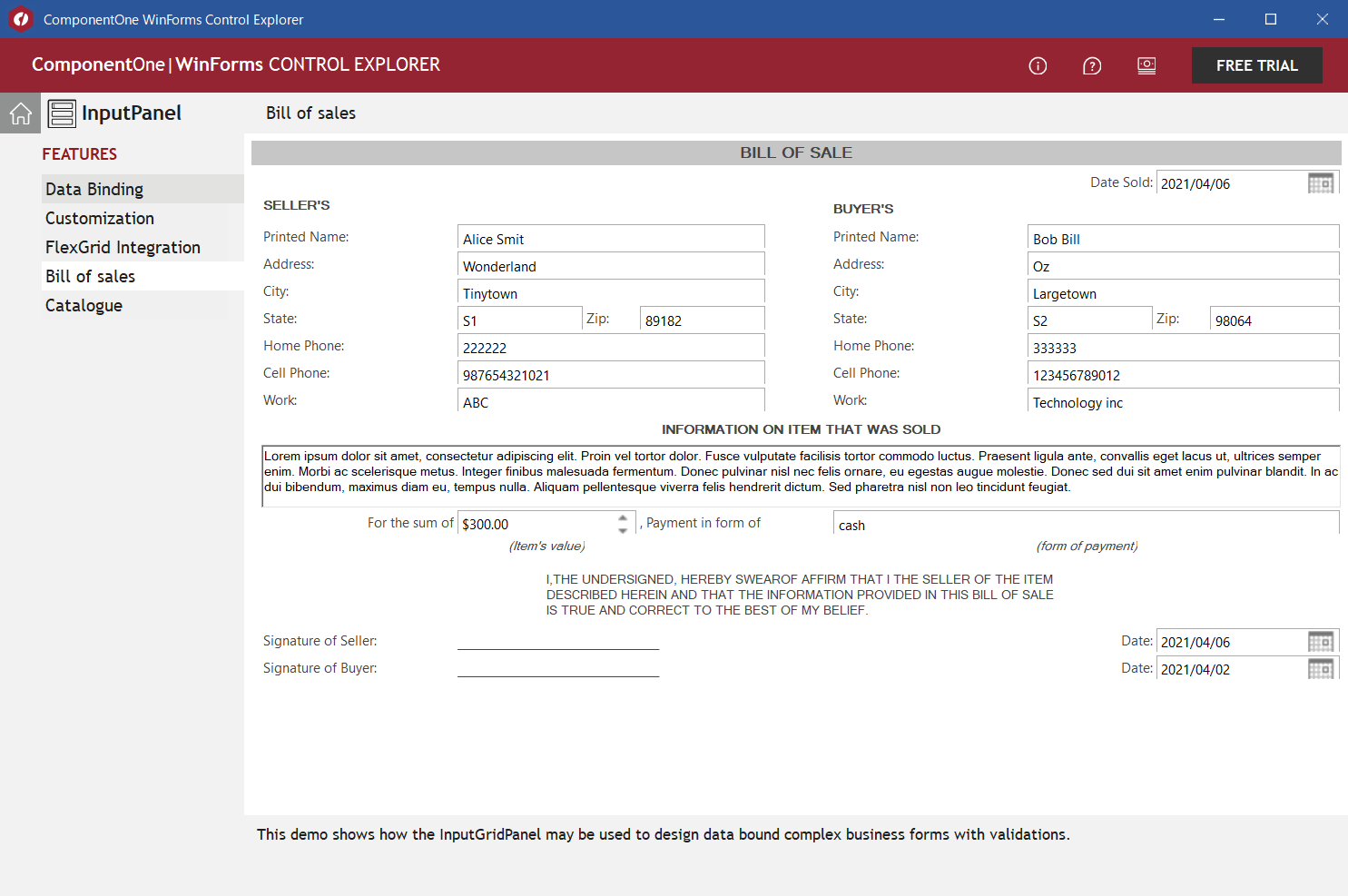
Task: Click the buyer Zip field
Action: pos(1274,320)
